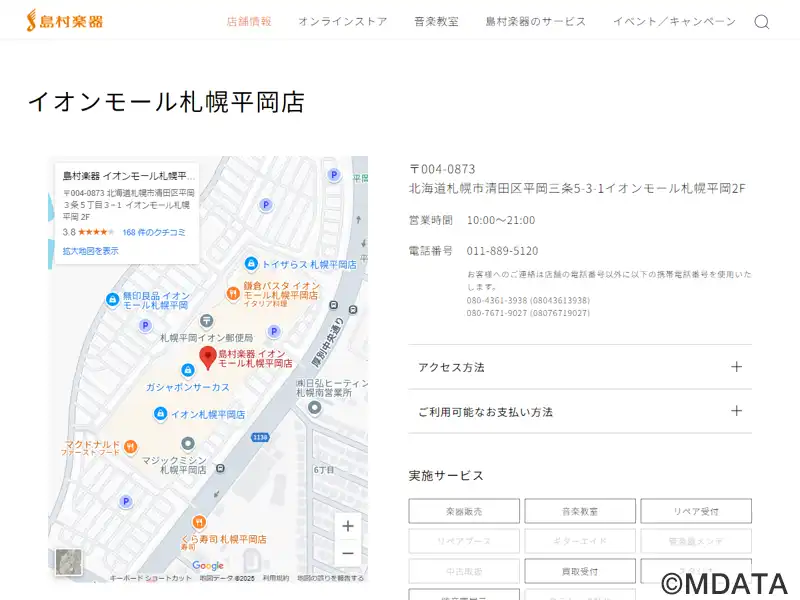Click the 拡大地図を表示 link on the map card

point(90,251)
